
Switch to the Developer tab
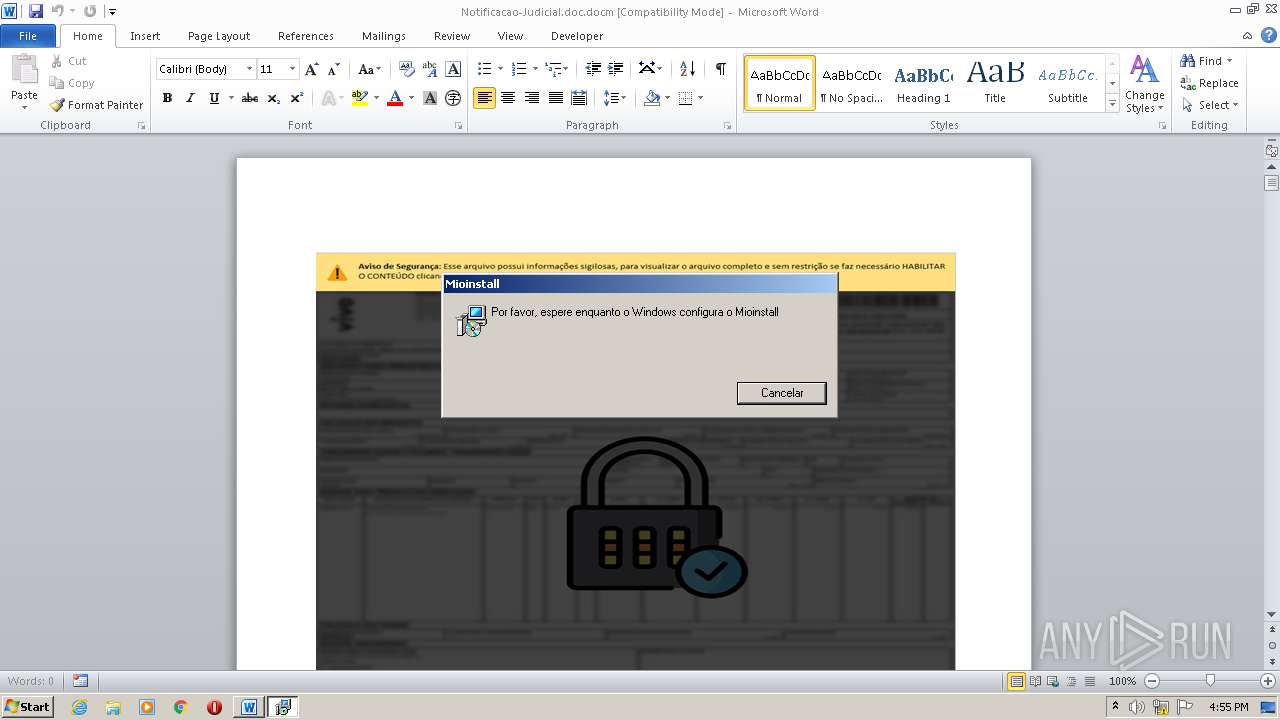[x=577, y=36]
